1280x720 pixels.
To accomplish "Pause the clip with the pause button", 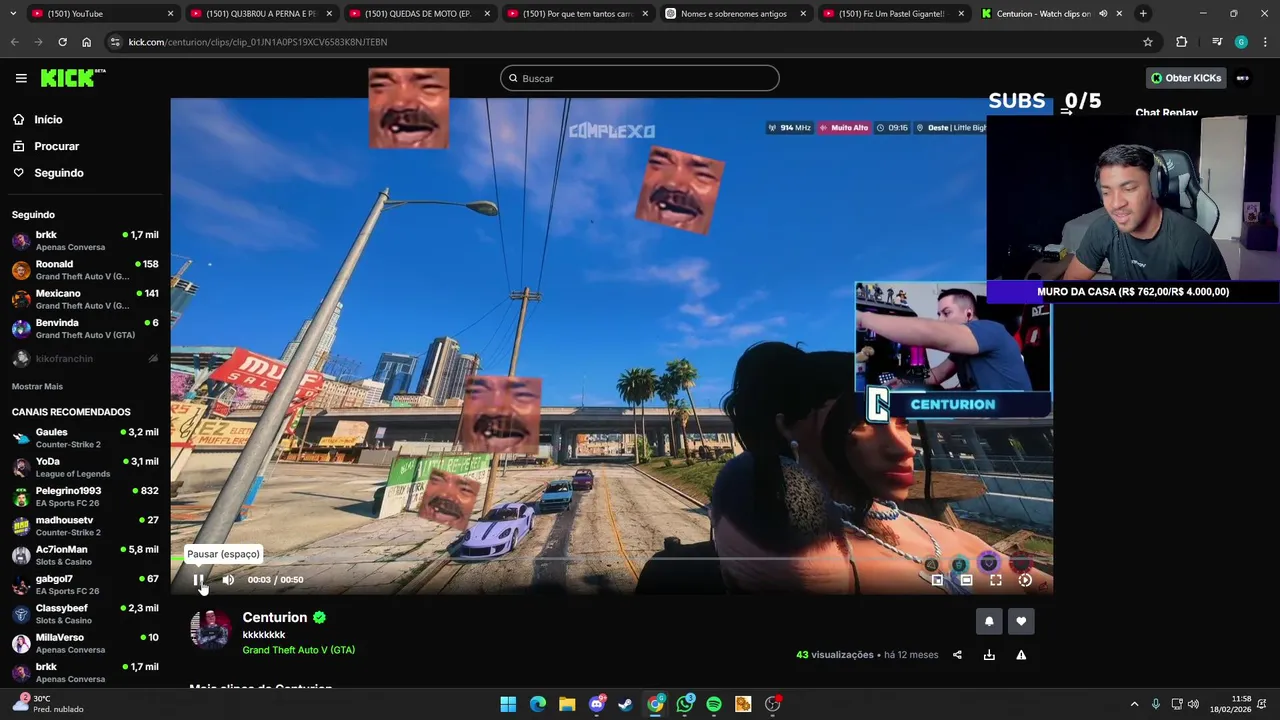I will 198,579.
